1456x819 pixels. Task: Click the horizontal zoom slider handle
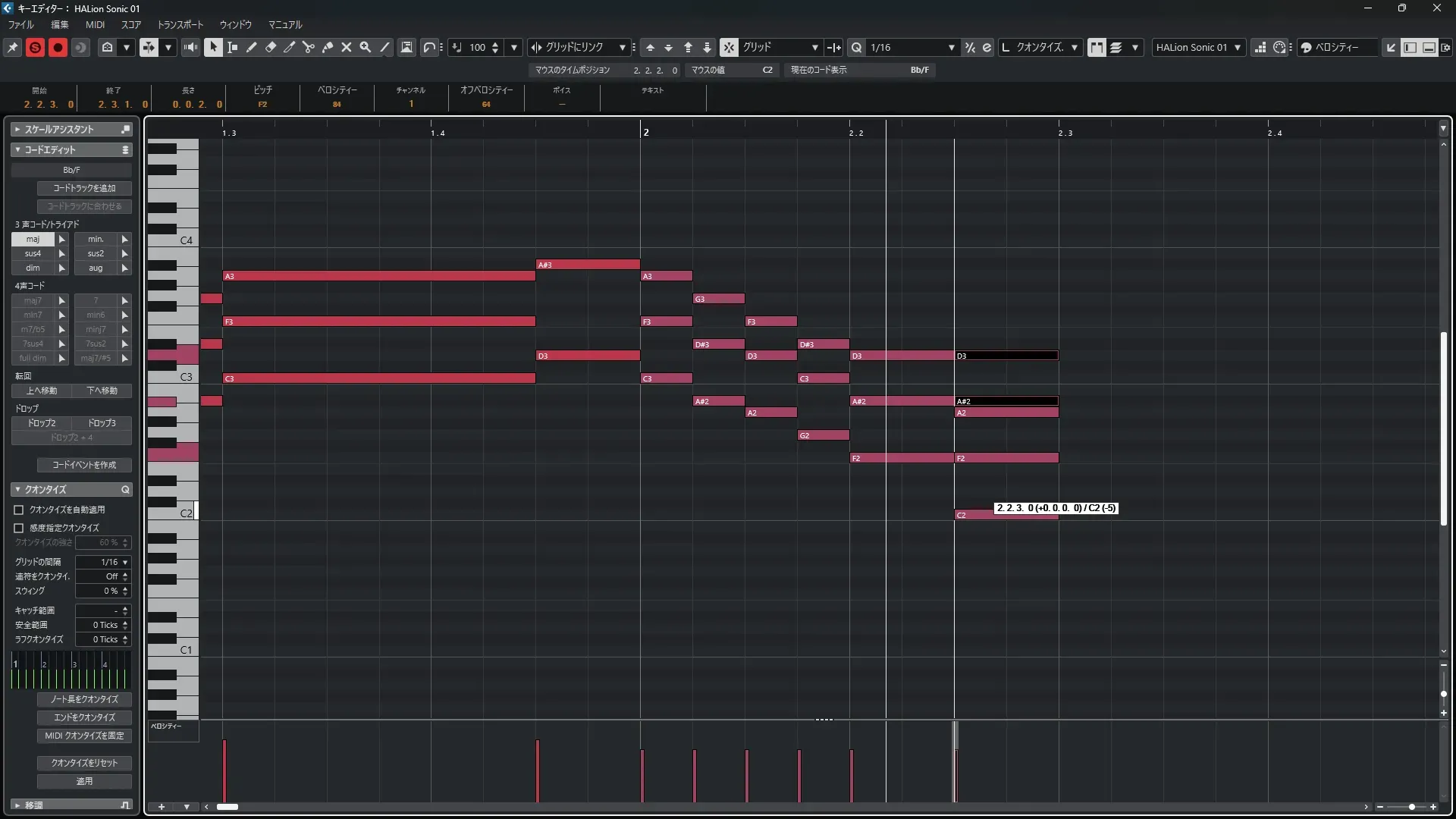click(1411, 807)
